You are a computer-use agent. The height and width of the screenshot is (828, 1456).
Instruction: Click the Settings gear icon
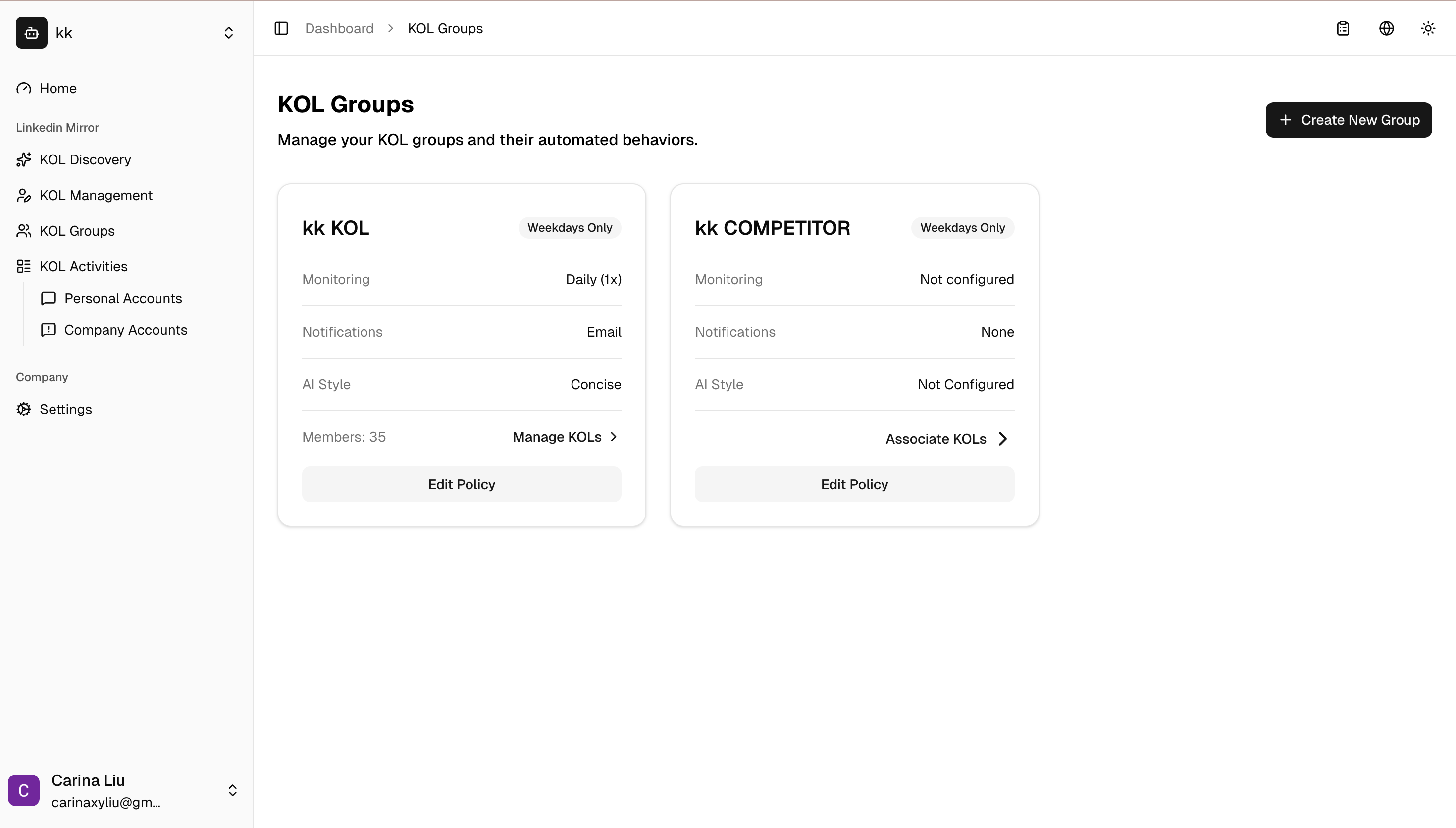tap(23, 410)
